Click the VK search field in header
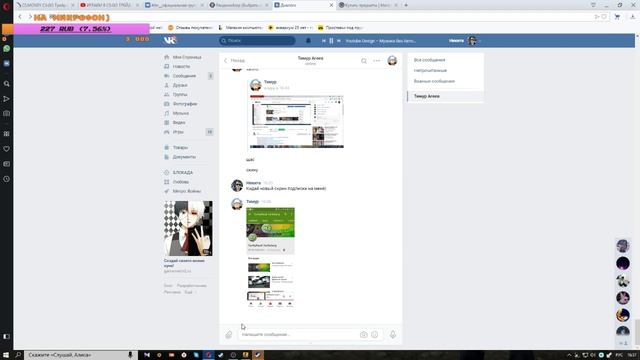 [257, 40]
